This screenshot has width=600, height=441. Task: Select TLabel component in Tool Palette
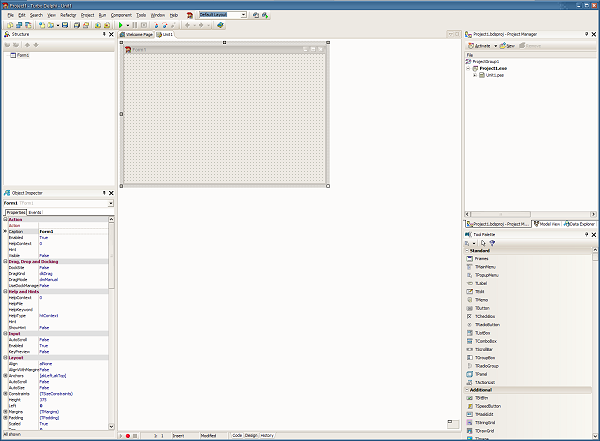[x=481, y=282]
